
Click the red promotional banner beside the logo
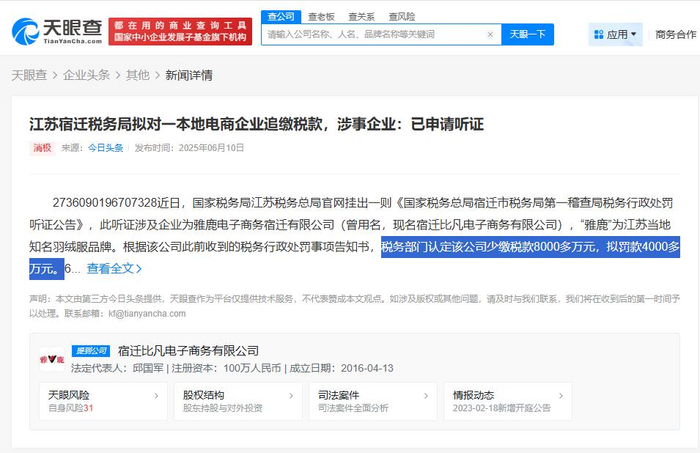point(180,32)
